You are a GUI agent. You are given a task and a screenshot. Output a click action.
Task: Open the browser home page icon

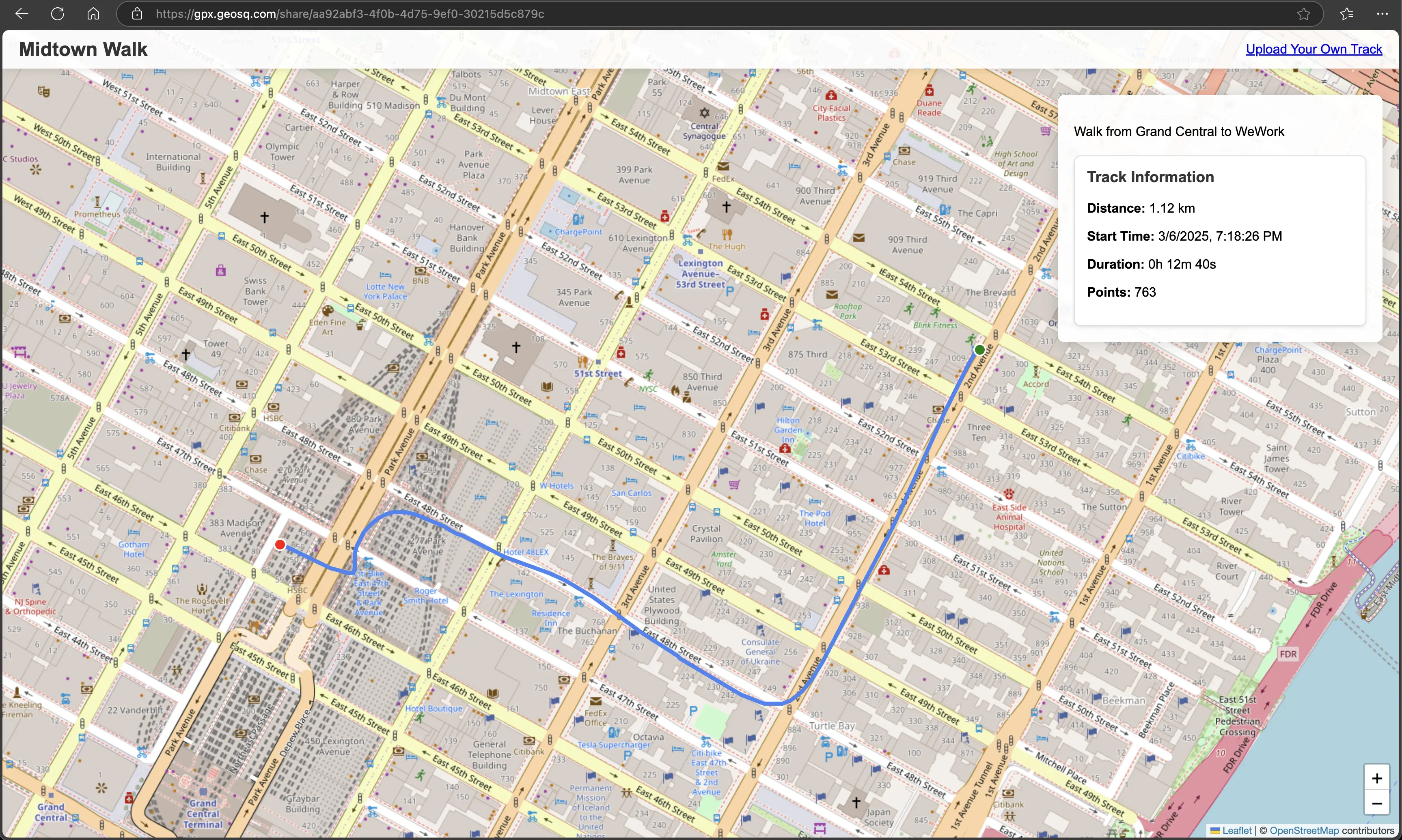93,13
